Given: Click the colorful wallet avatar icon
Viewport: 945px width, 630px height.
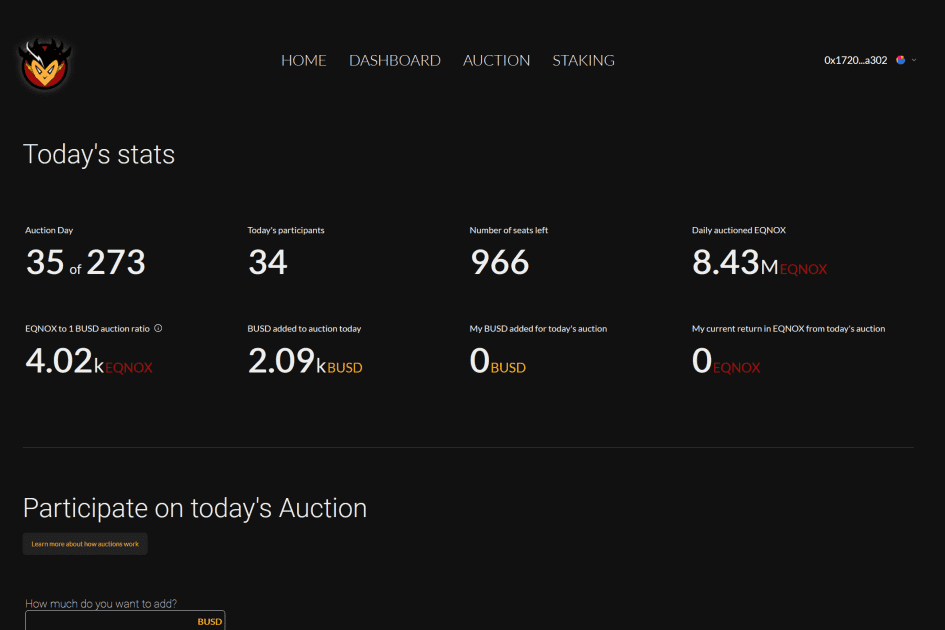Looking at the screenshot, I should [x=900, y=60].
